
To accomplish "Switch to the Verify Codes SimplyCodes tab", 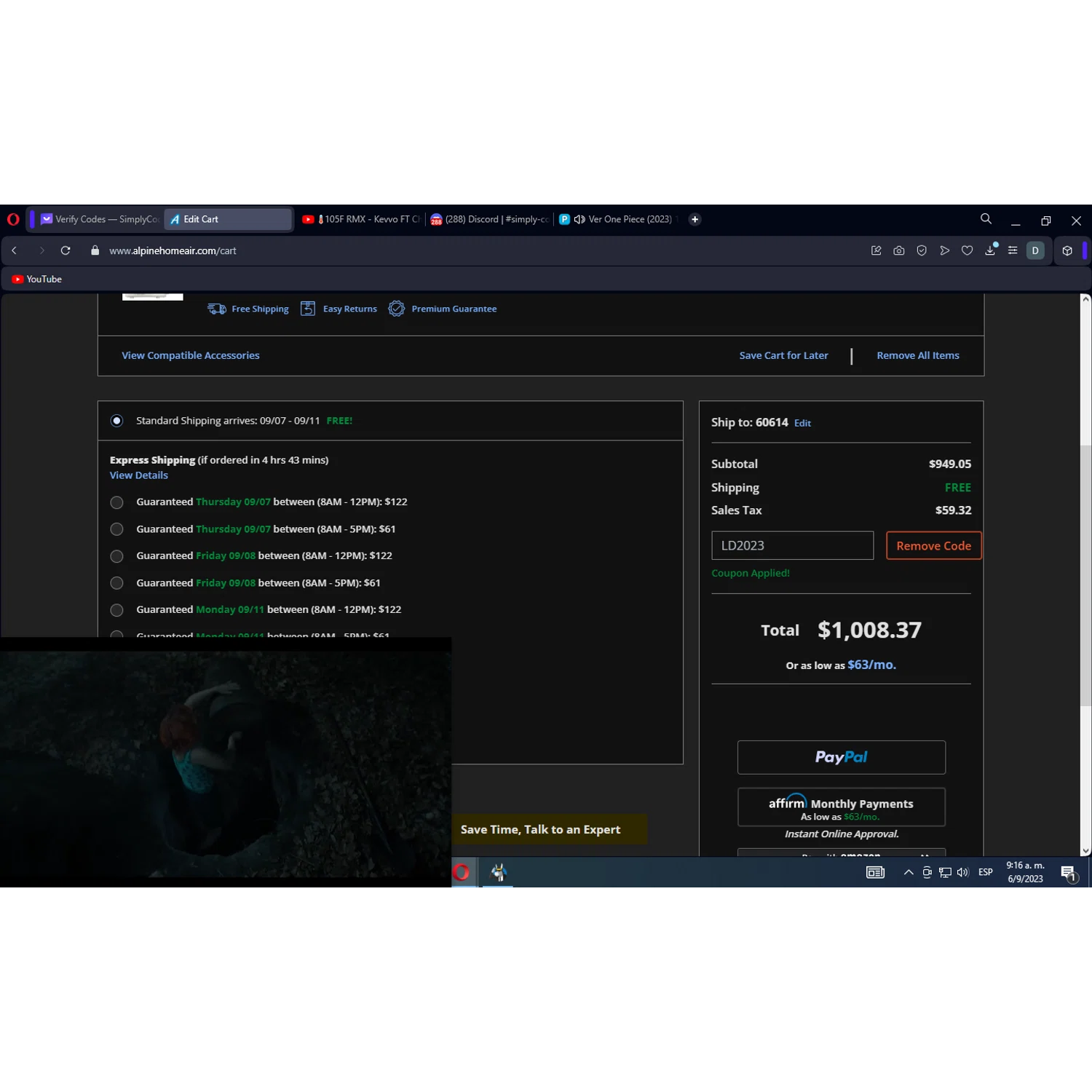I will point(99,219).
